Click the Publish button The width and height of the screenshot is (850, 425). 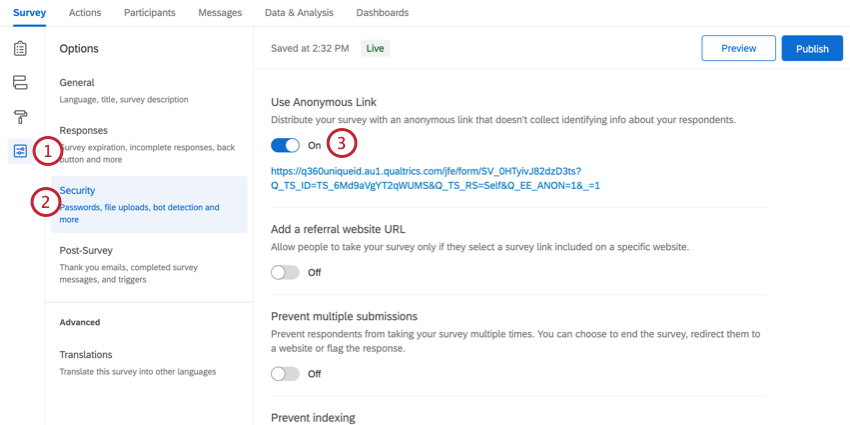coord(812,48)
